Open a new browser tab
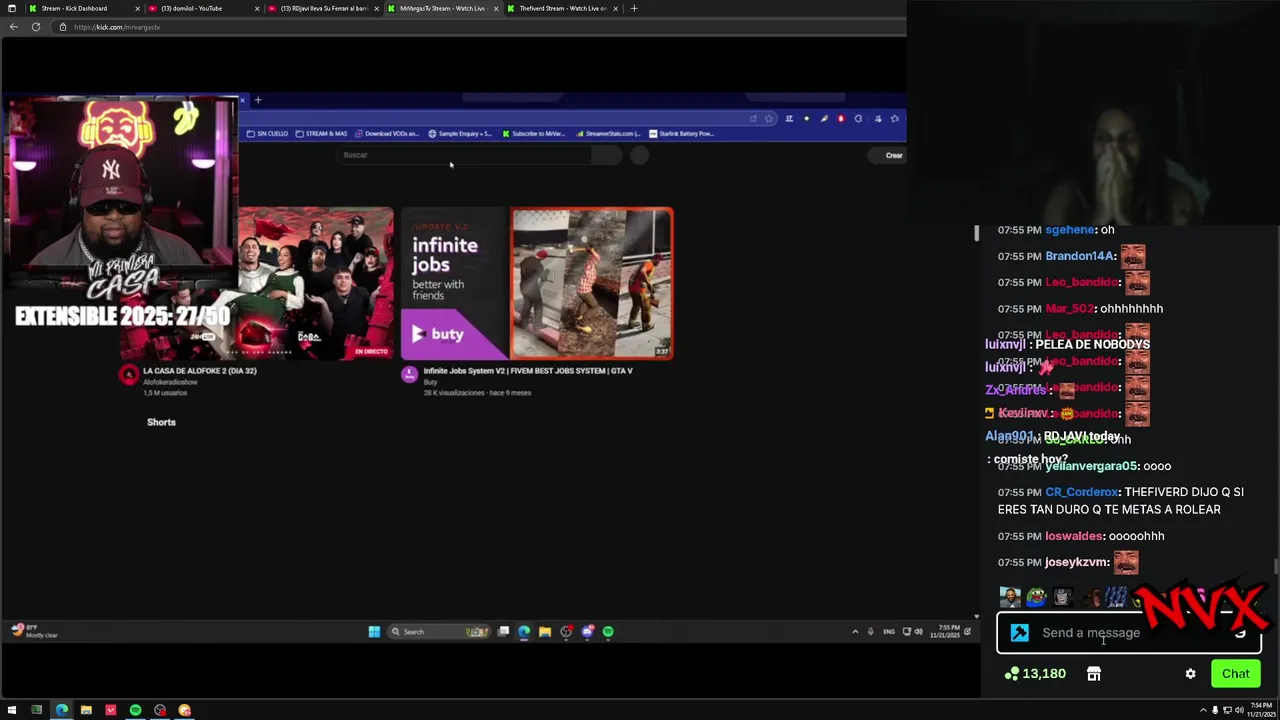This screenshot has width=1280, height=720. coord(633,8)
